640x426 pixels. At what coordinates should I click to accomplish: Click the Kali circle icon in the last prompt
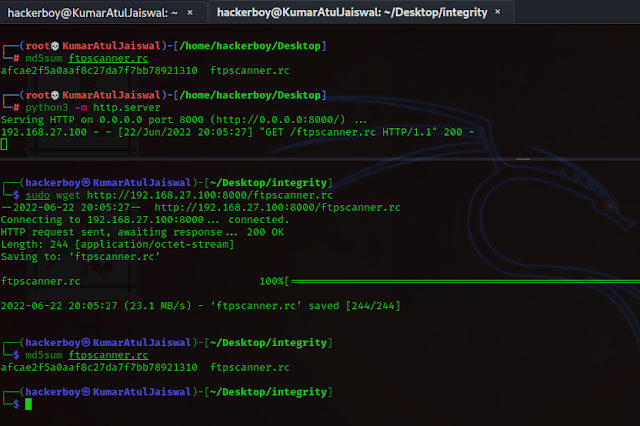[x=86, y=392]
